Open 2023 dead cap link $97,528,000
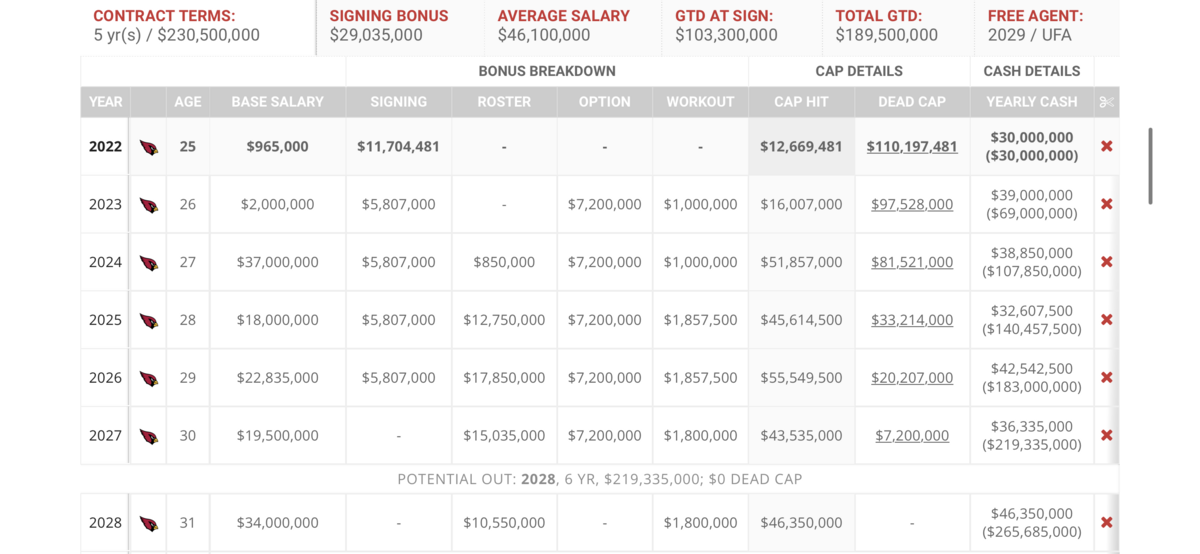 (912, 204)
